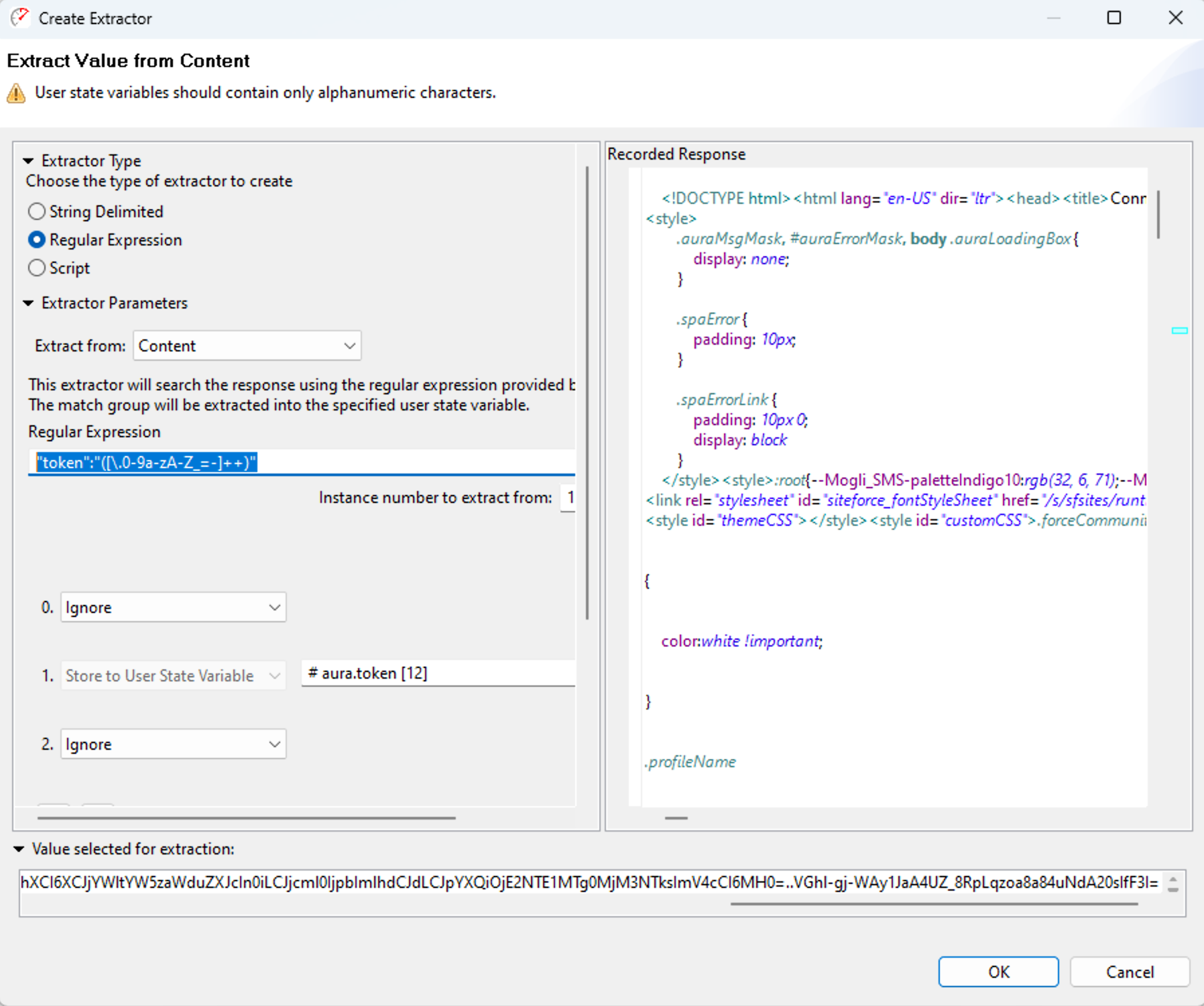
Task: Click the link rel stylesheet line in response
Action: pyautogui.click(x=896, y=500)
